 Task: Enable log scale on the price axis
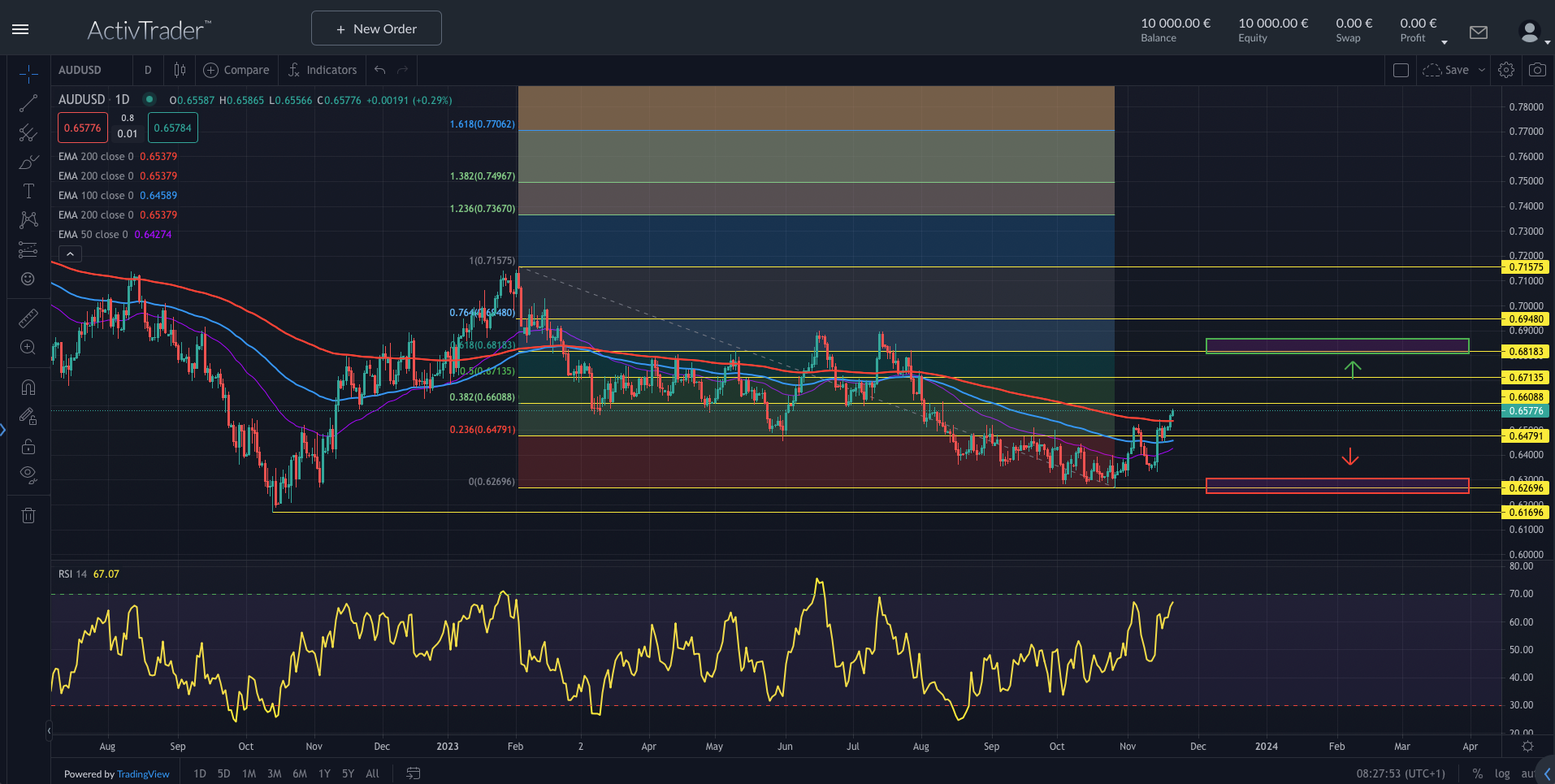pyautogui.click(x=1502, y=773)
